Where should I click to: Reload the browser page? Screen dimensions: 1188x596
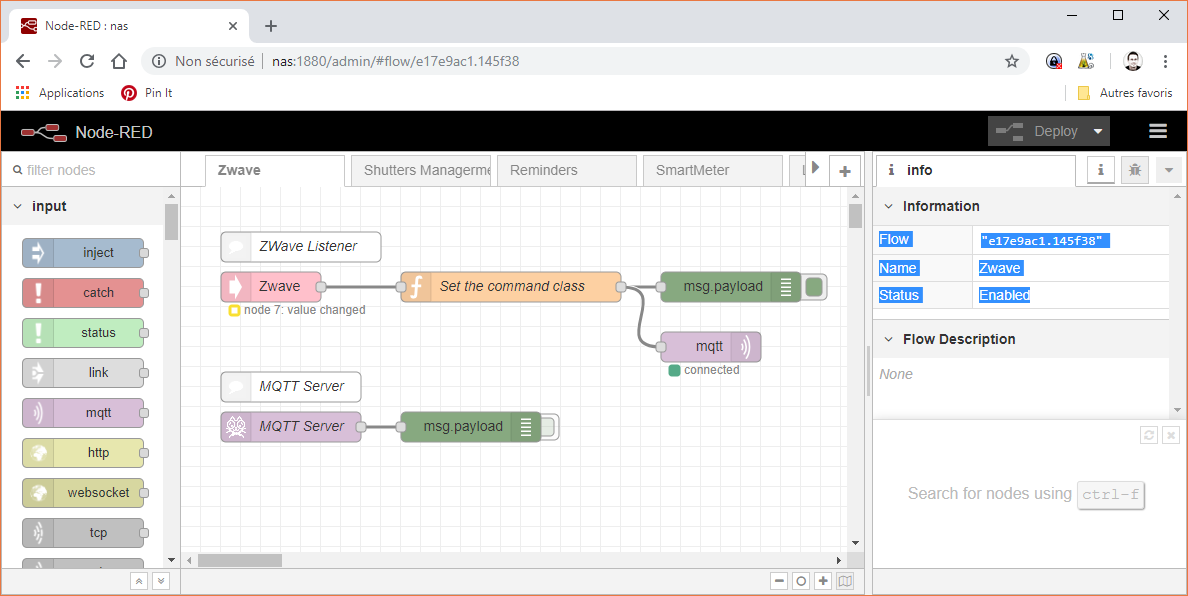point(87,61)
